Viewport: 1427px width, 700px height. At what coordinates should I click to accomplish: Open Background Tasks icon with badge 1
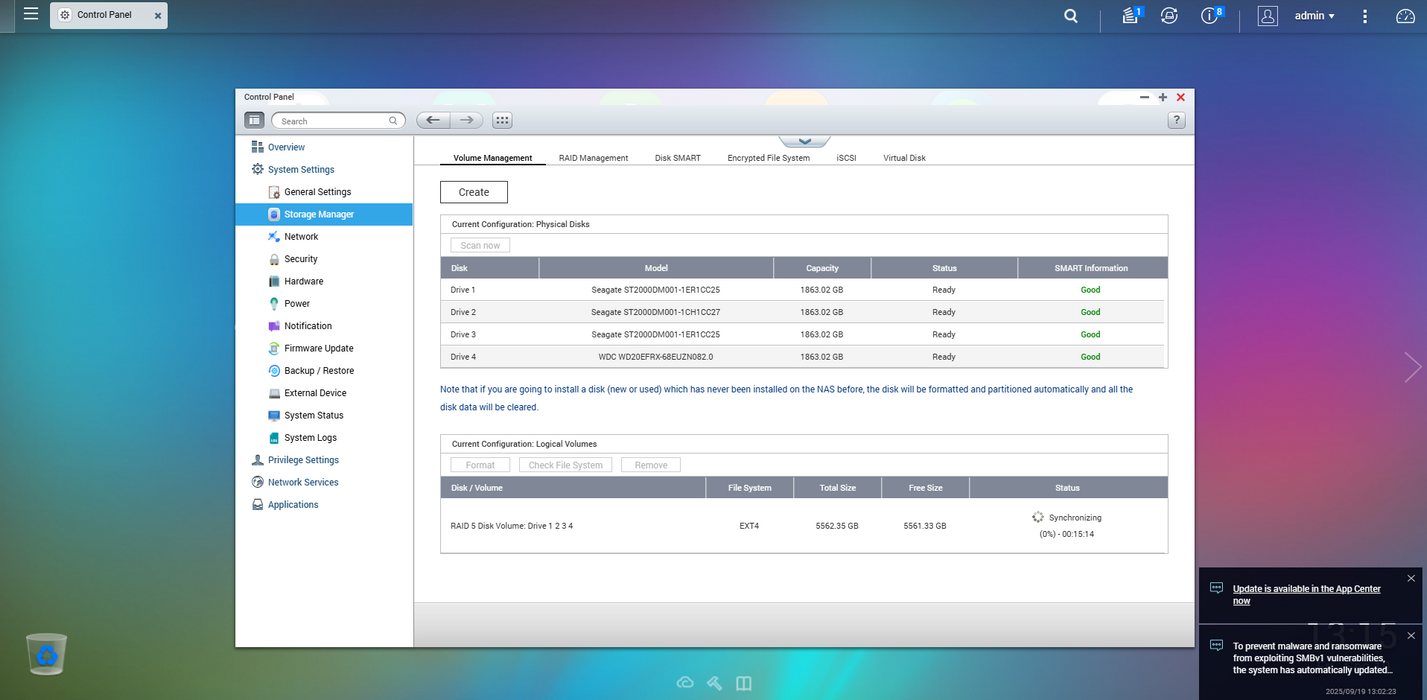[x=1131, y=15]
